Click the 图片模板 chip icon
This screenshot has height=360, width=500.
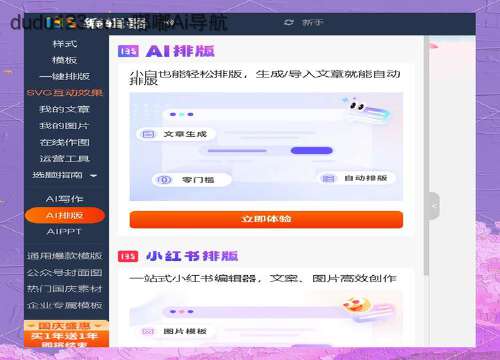click(148, 331)
